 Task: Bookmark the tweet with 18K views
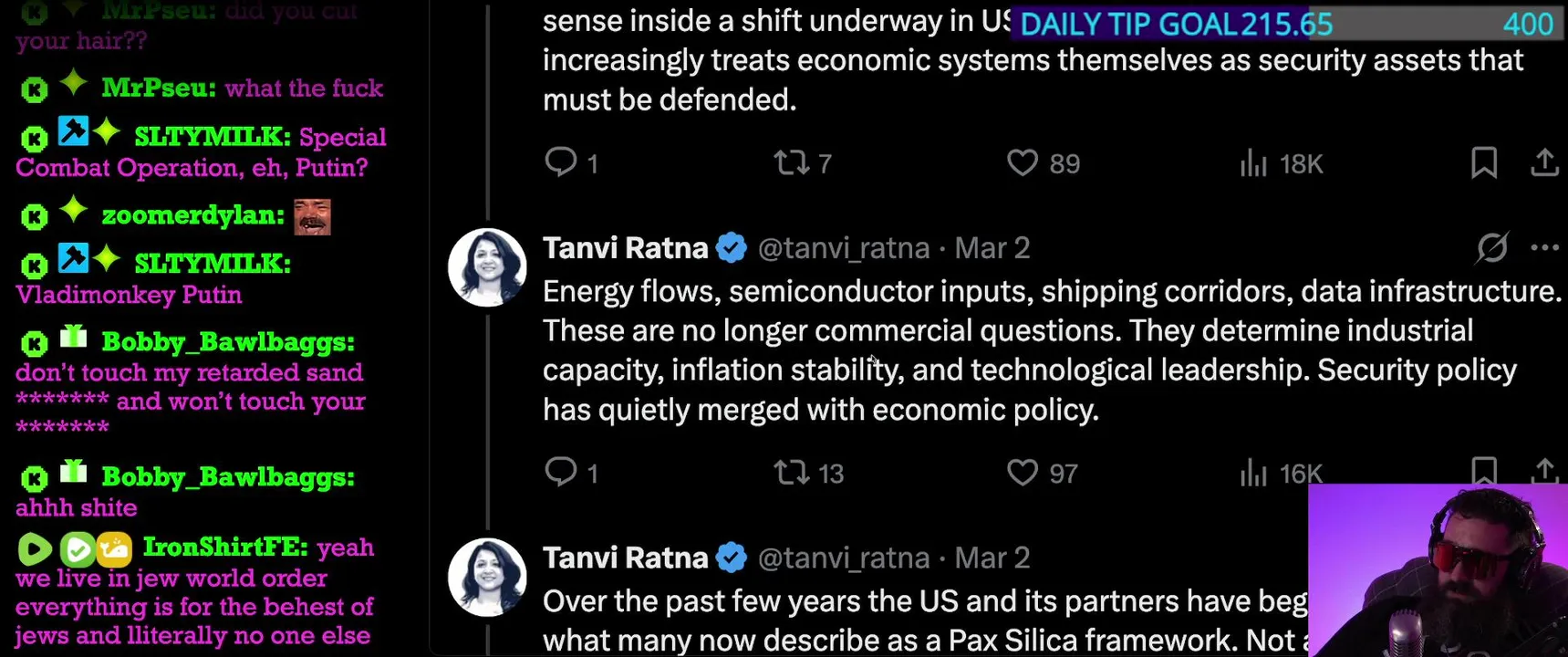pyautogui.click(x=1484, y=163)
